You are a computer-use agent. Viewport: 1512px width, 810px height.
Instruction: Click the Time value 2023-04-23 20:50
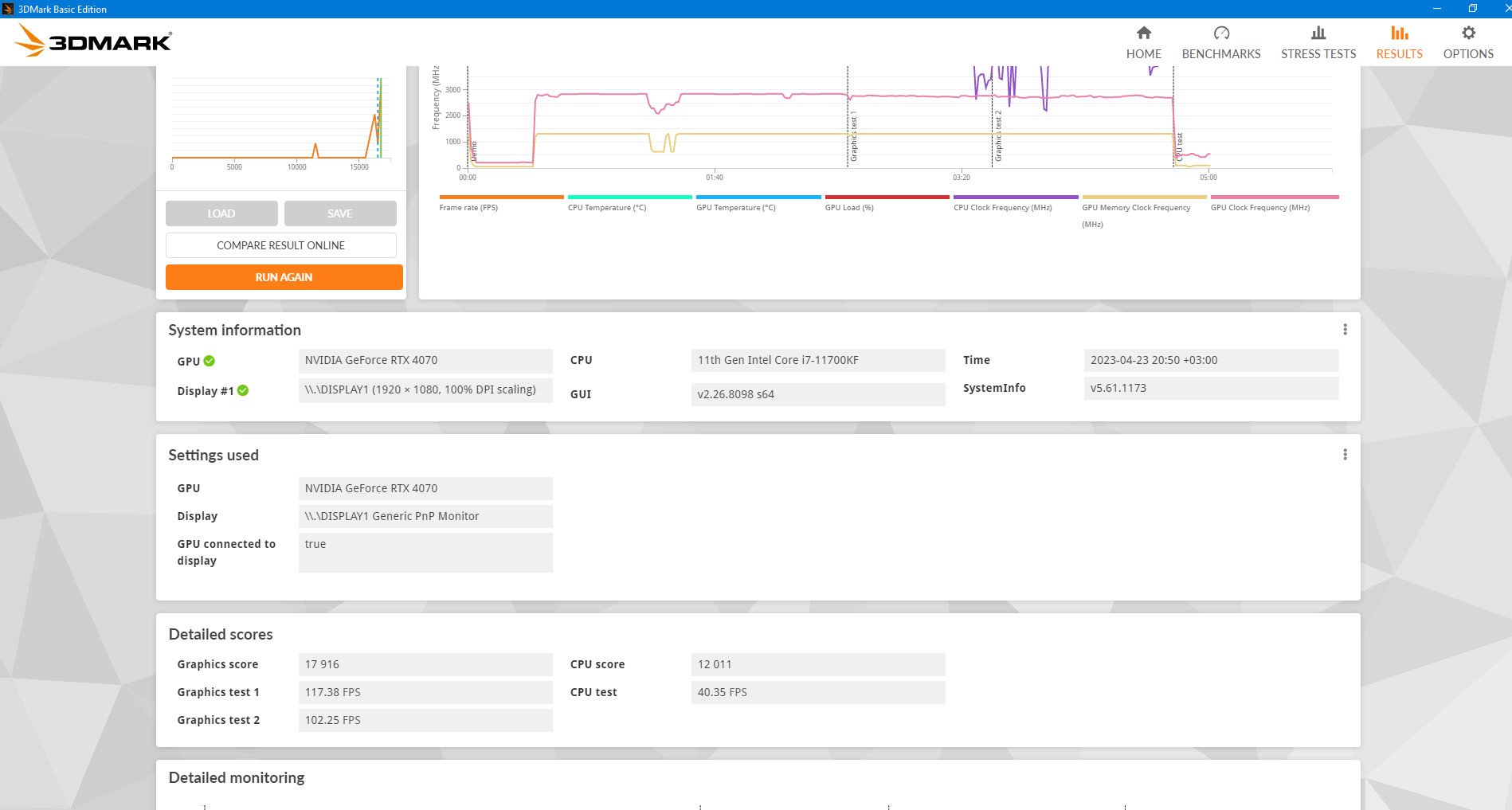click(x=1211, y=360)
